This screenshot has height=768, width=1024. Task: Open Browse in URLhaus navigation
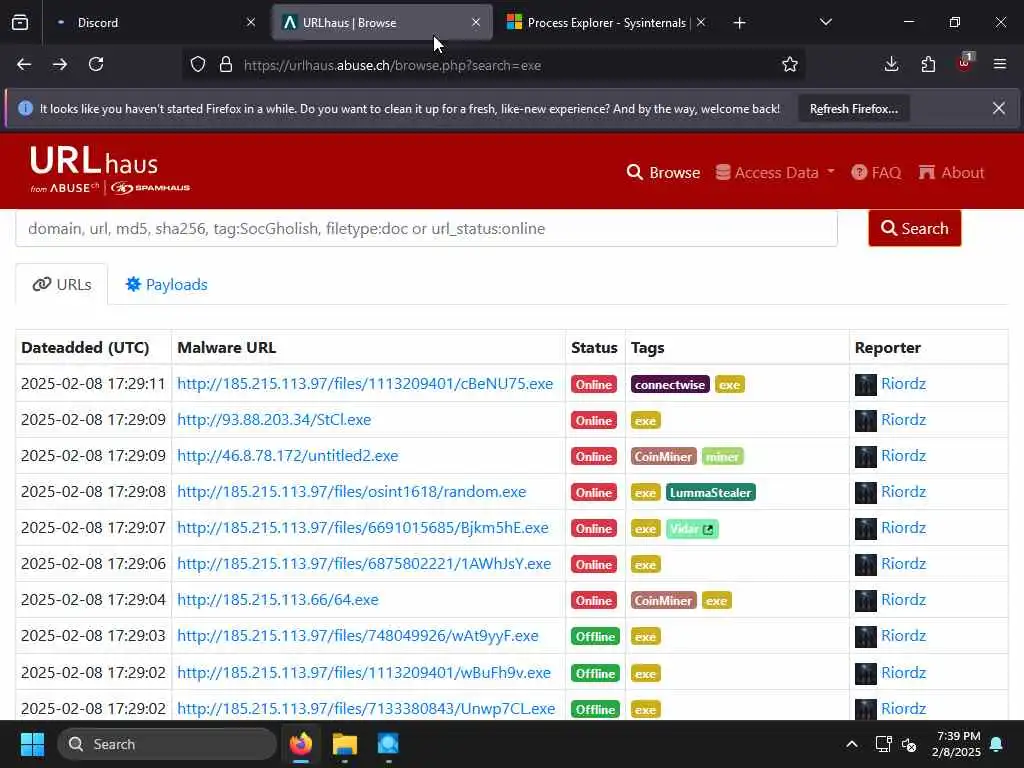[663, 172]
